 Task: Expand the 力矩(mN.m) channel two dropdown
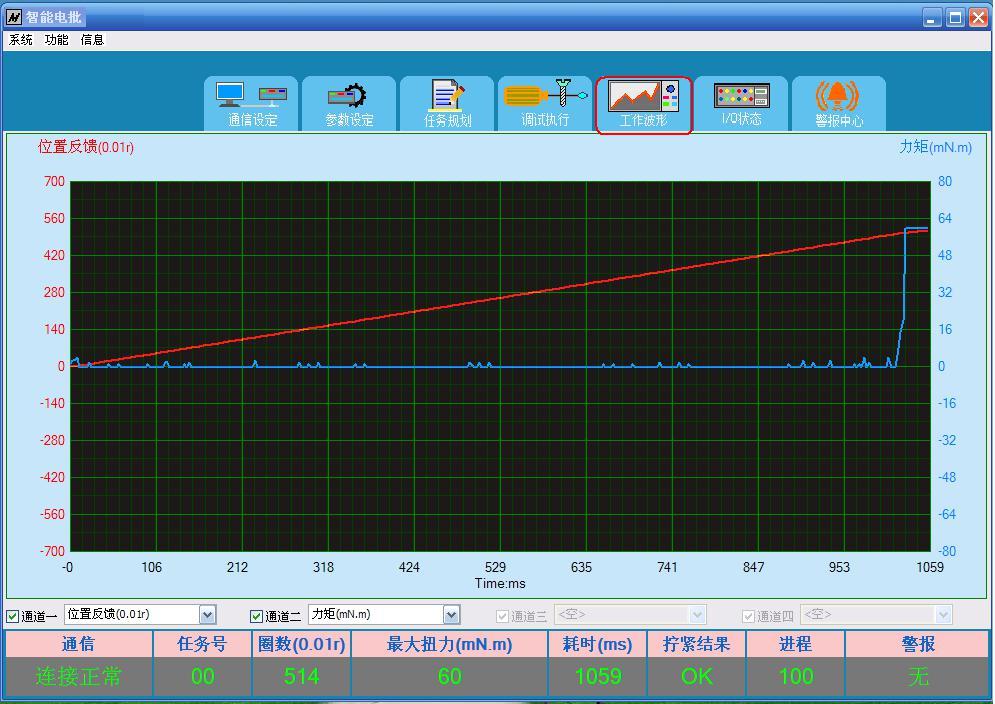[x=451, y=614]
